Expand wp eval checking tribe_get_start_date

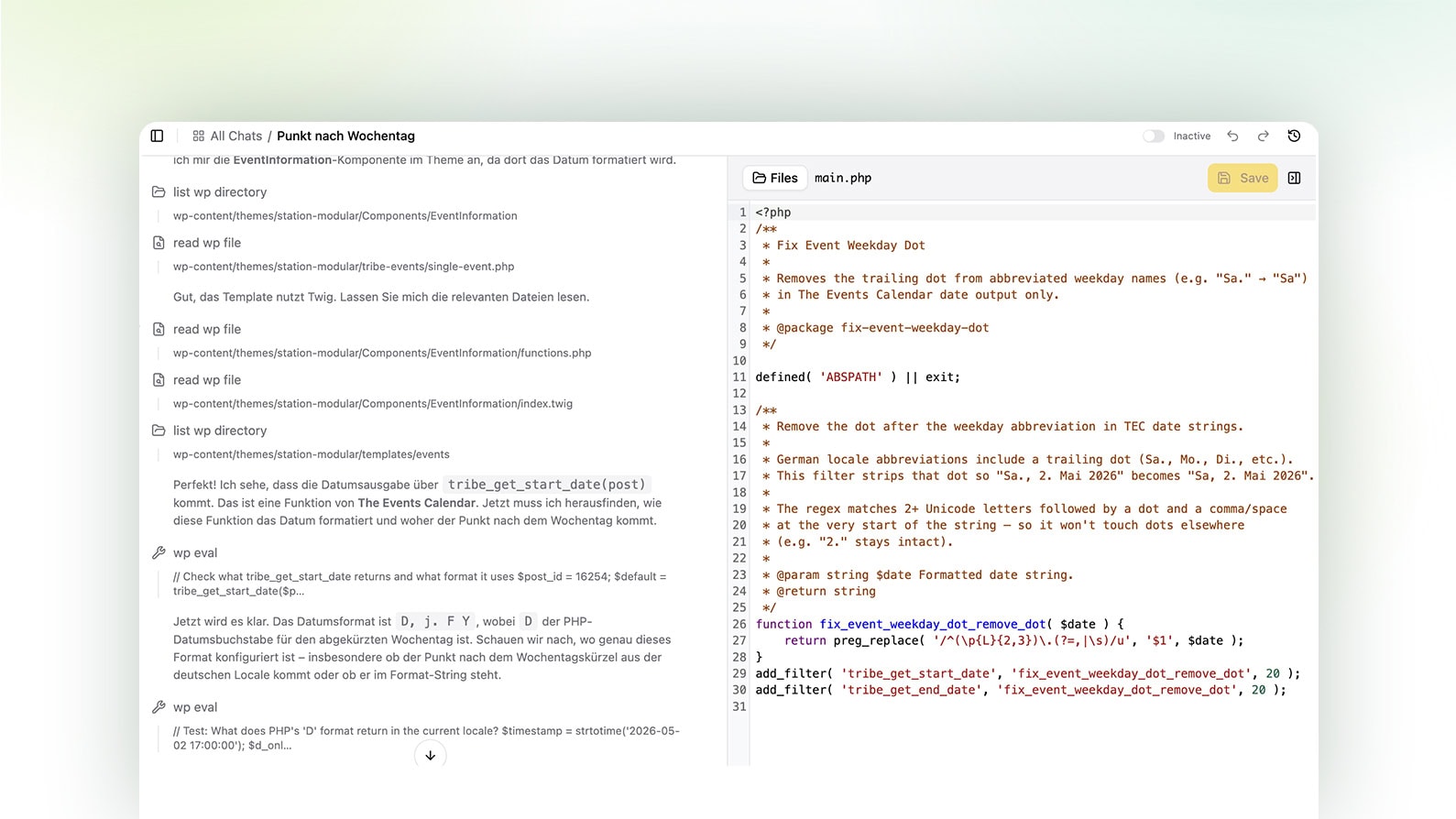pyautogui.click(x=195, y=552)
